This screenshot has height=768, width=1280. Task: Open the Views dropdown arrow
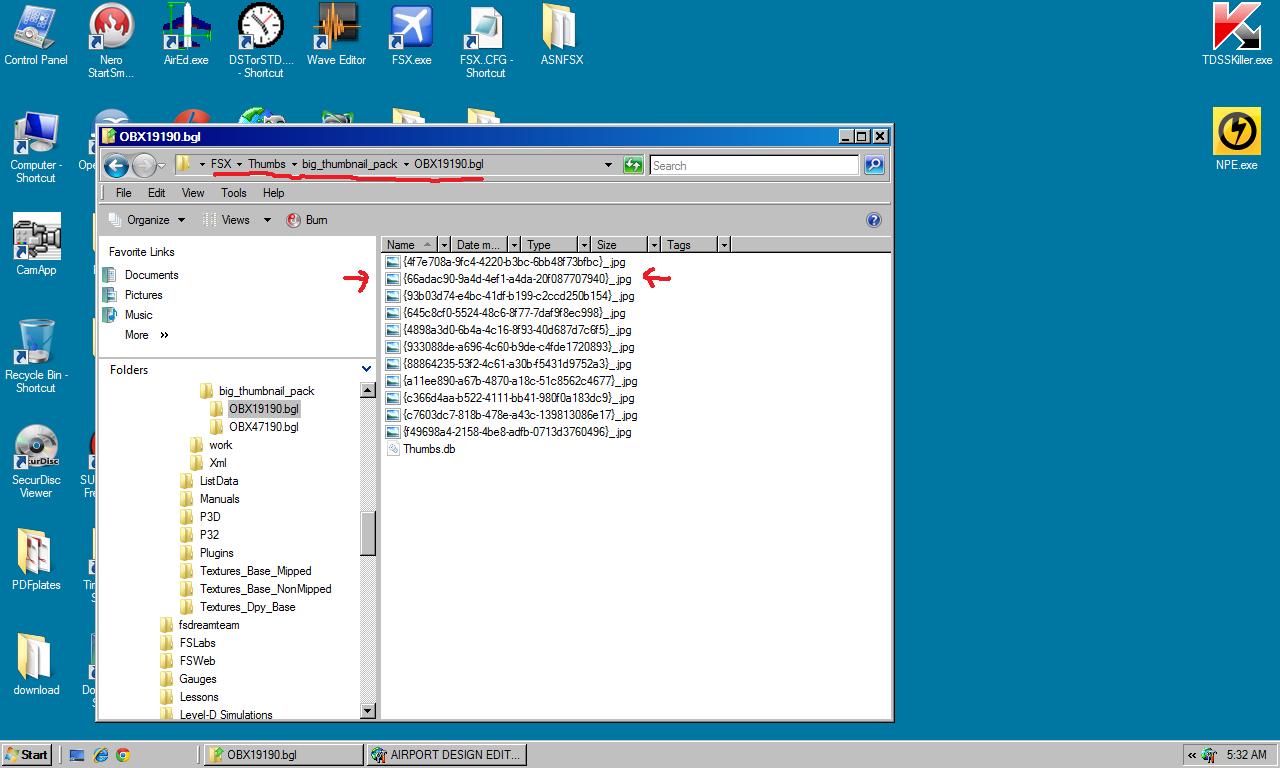click(x=267, y=220)
